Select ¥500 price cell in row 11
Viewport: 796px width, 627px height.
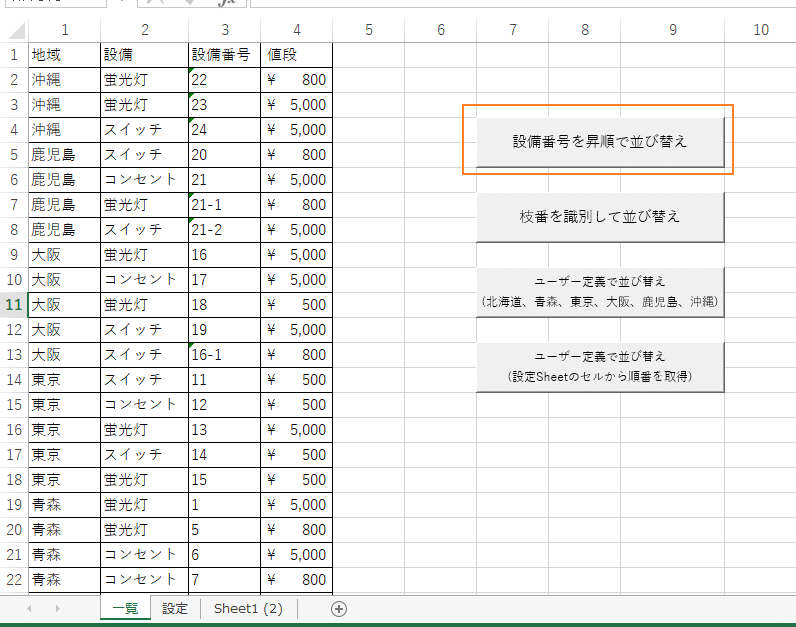point(296,305)
